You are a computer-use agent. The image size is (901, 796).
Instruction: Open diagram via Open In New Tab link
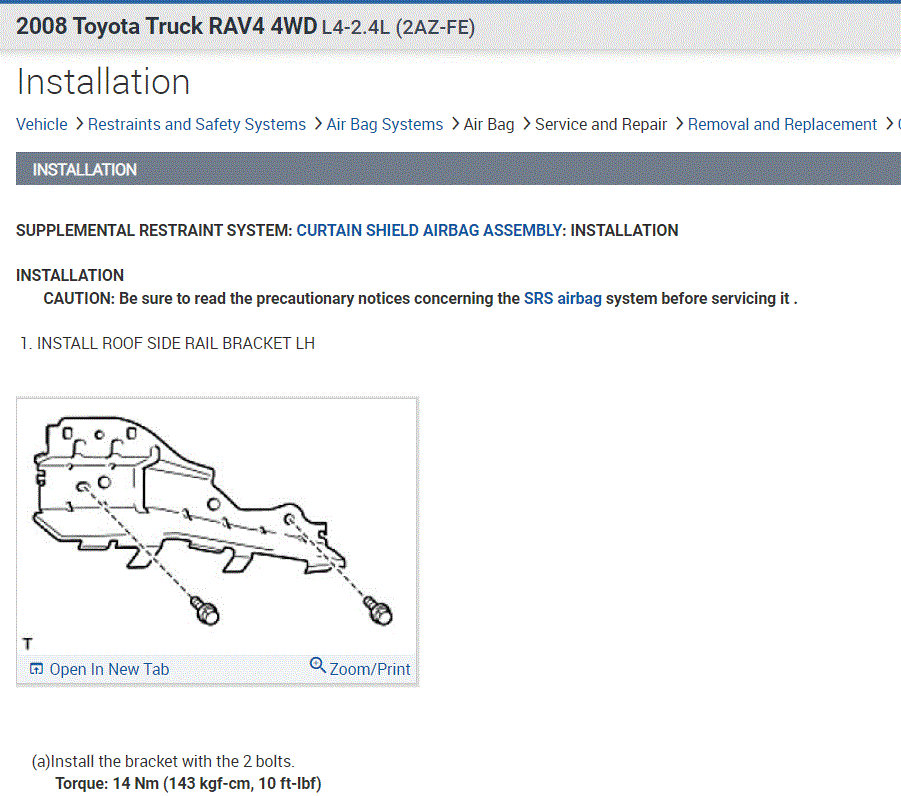point(109,670)
